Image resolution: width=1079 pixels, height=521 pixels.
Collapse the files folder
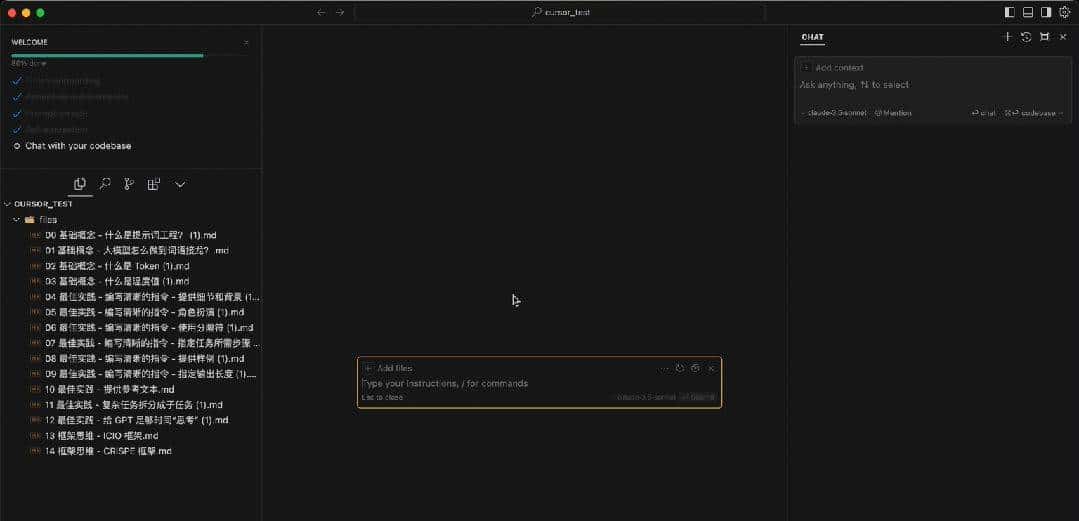tap(34, 220)
